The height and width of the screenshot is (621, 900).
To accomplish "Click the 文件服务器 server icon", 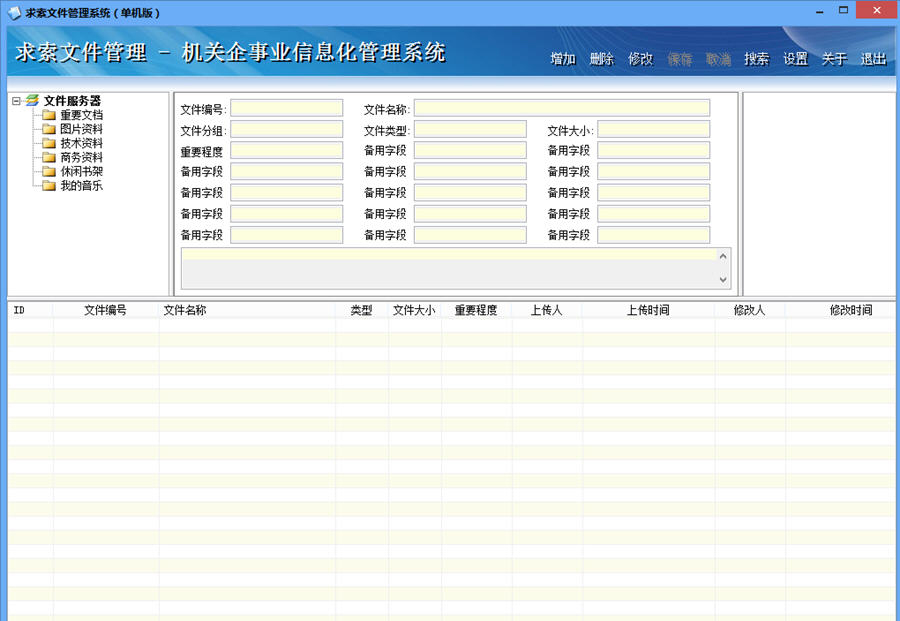I will click(32, 100).
